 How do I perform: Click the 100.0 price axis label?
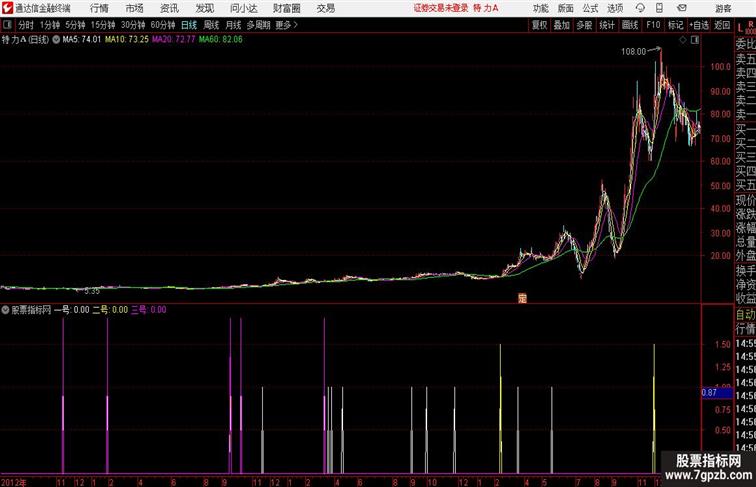[x=721, y=67]
